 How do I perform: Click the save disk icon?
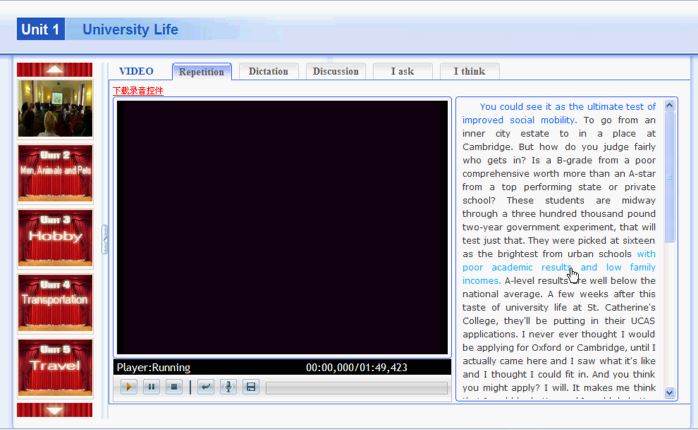click(x=251, y=387)
